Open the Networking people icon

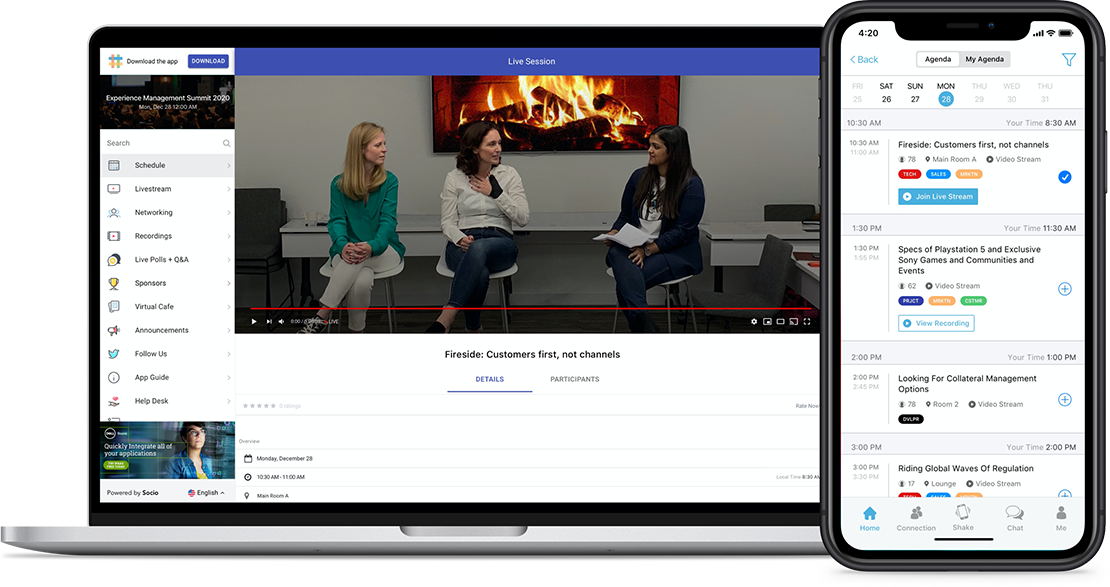pyautogui.click(x=114, y=212)
